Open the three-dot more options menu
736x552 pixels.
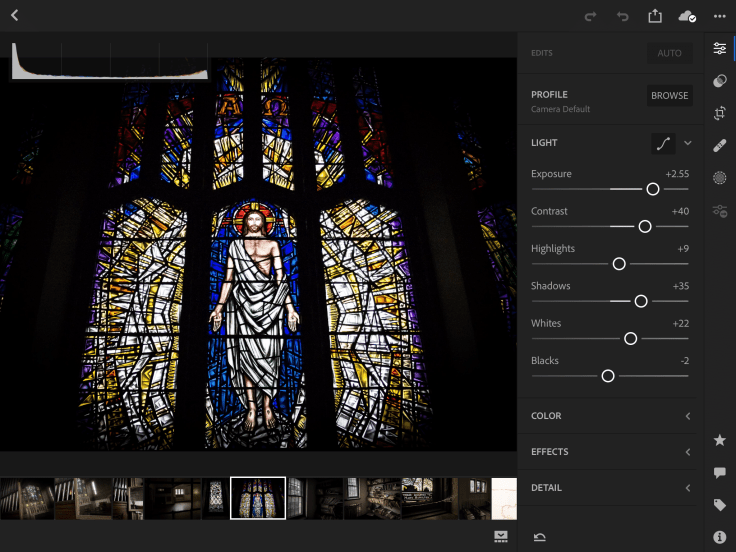720,16
